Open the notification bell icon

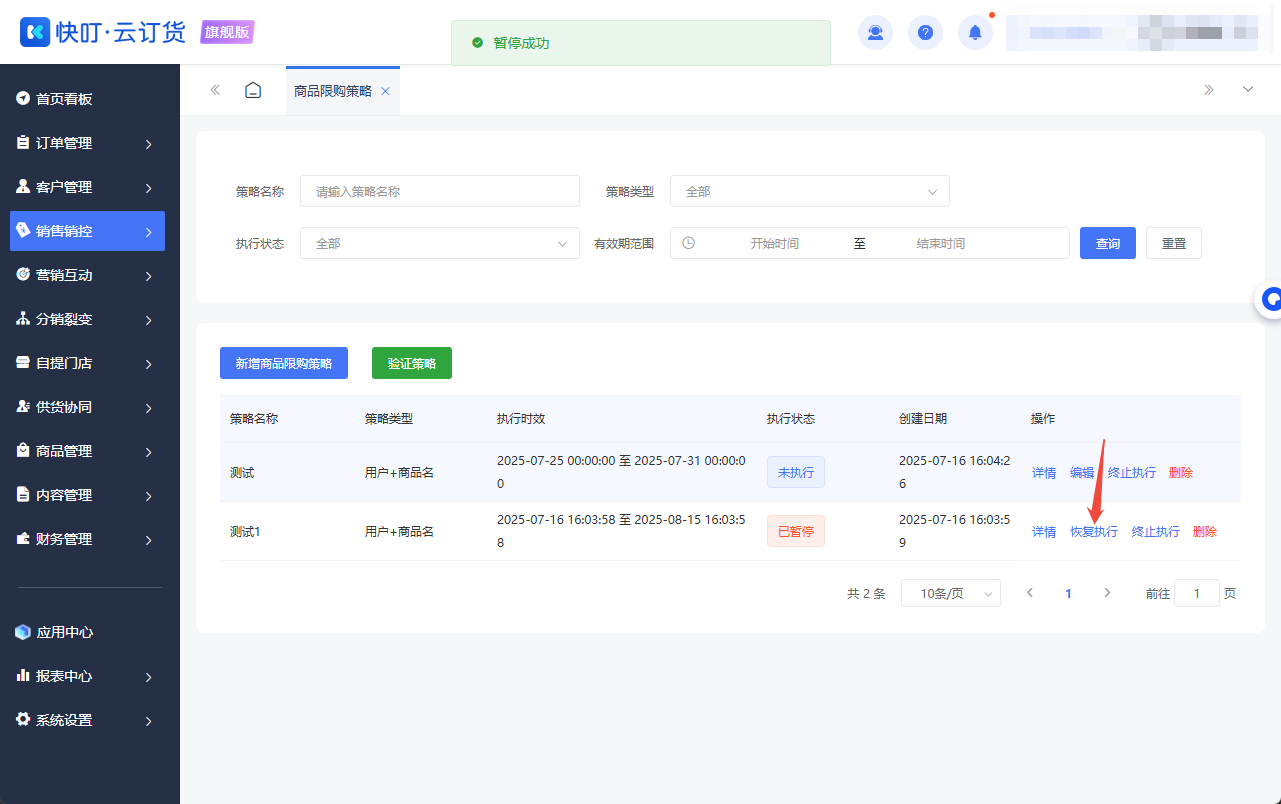tap(975, 33)
